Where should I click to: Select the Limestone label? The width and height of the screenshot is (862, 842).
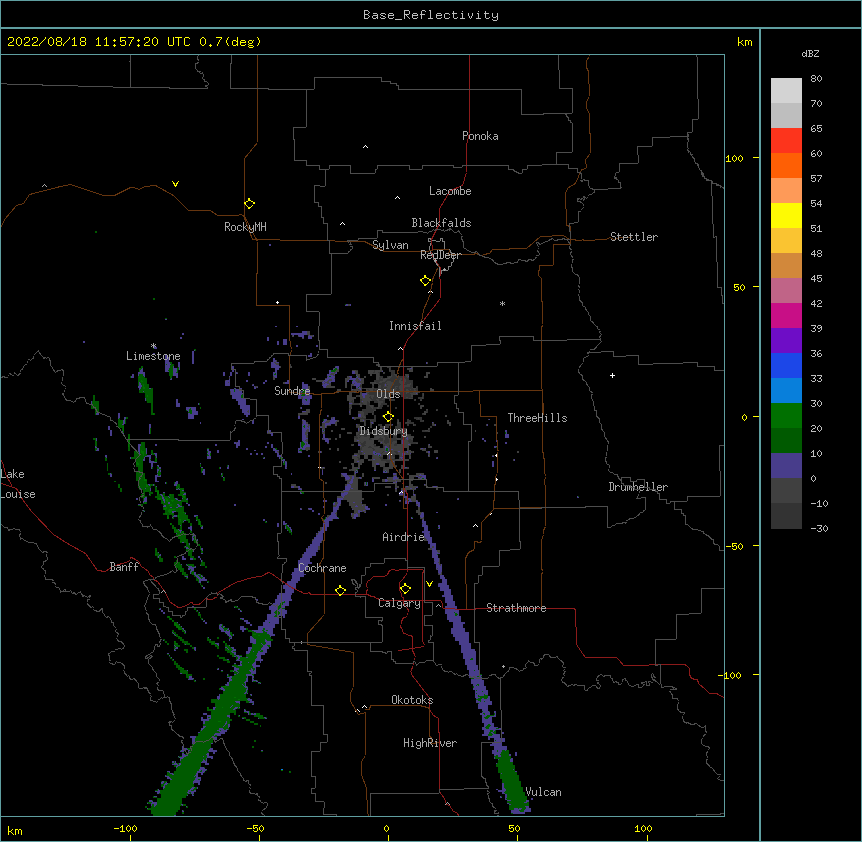(153, 356)
